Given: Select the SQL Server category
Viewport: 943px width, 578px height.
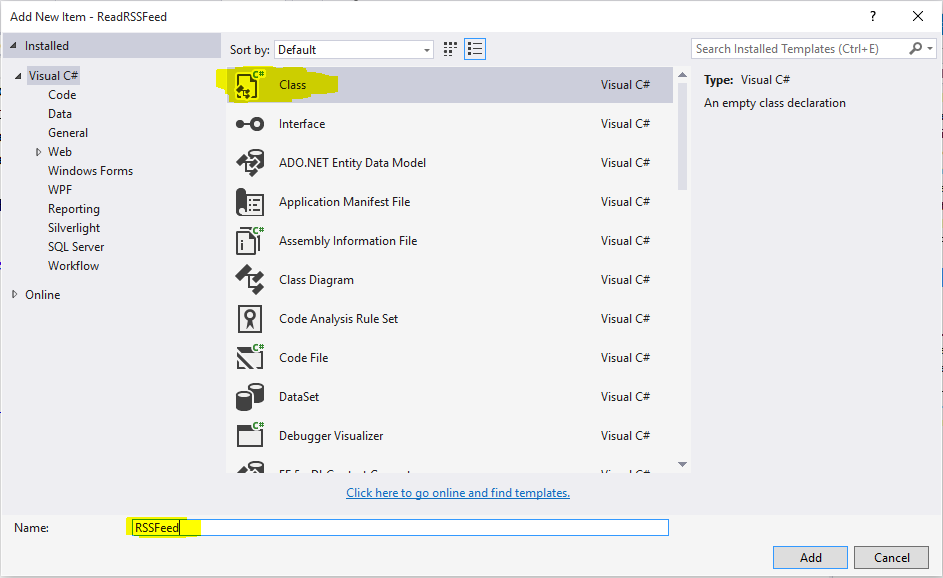Looking at the screenshot, I should (x=76, y=247).
